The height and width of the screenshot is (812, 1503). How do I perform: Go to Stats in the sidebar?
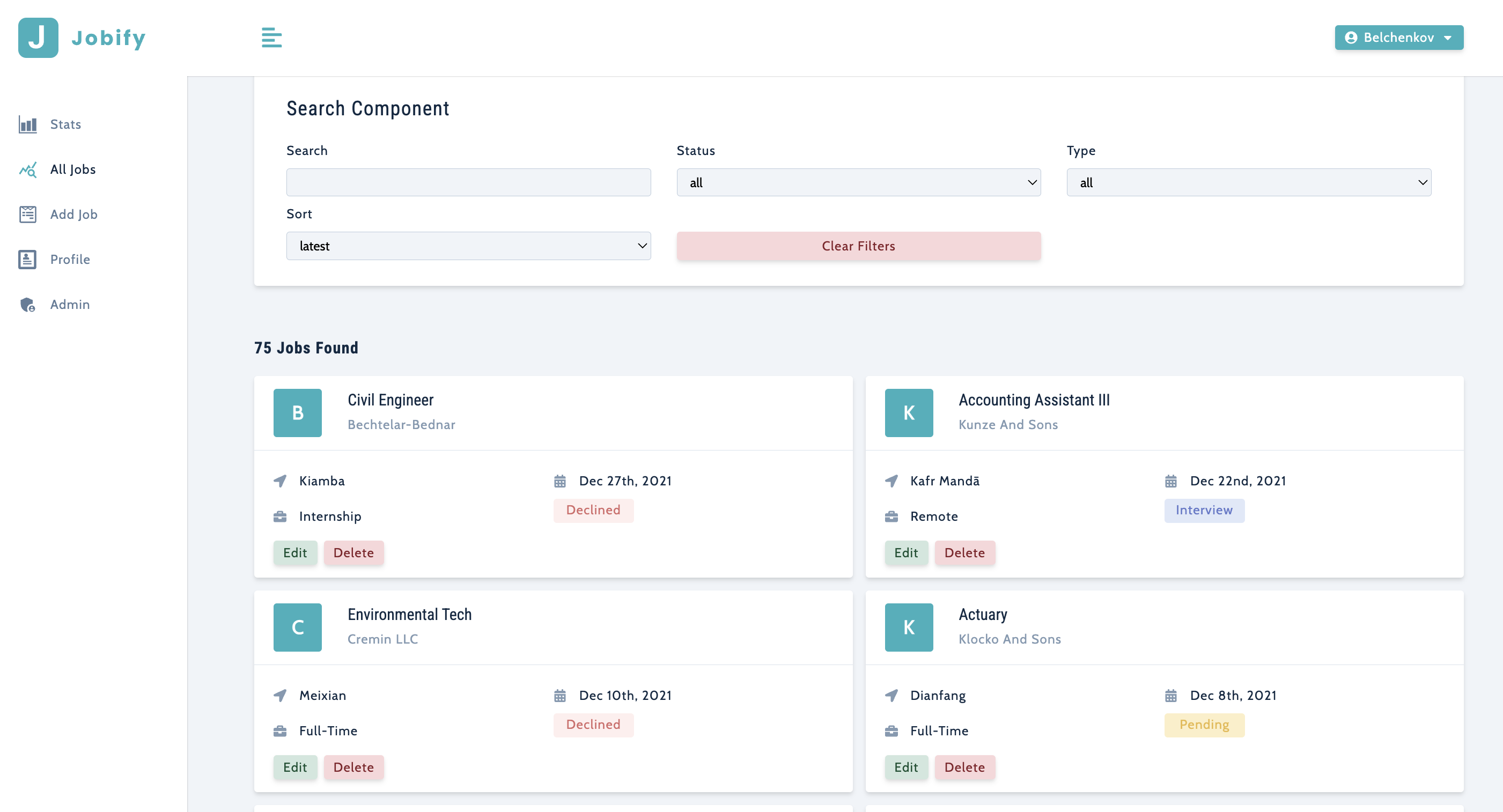[65, 124]
